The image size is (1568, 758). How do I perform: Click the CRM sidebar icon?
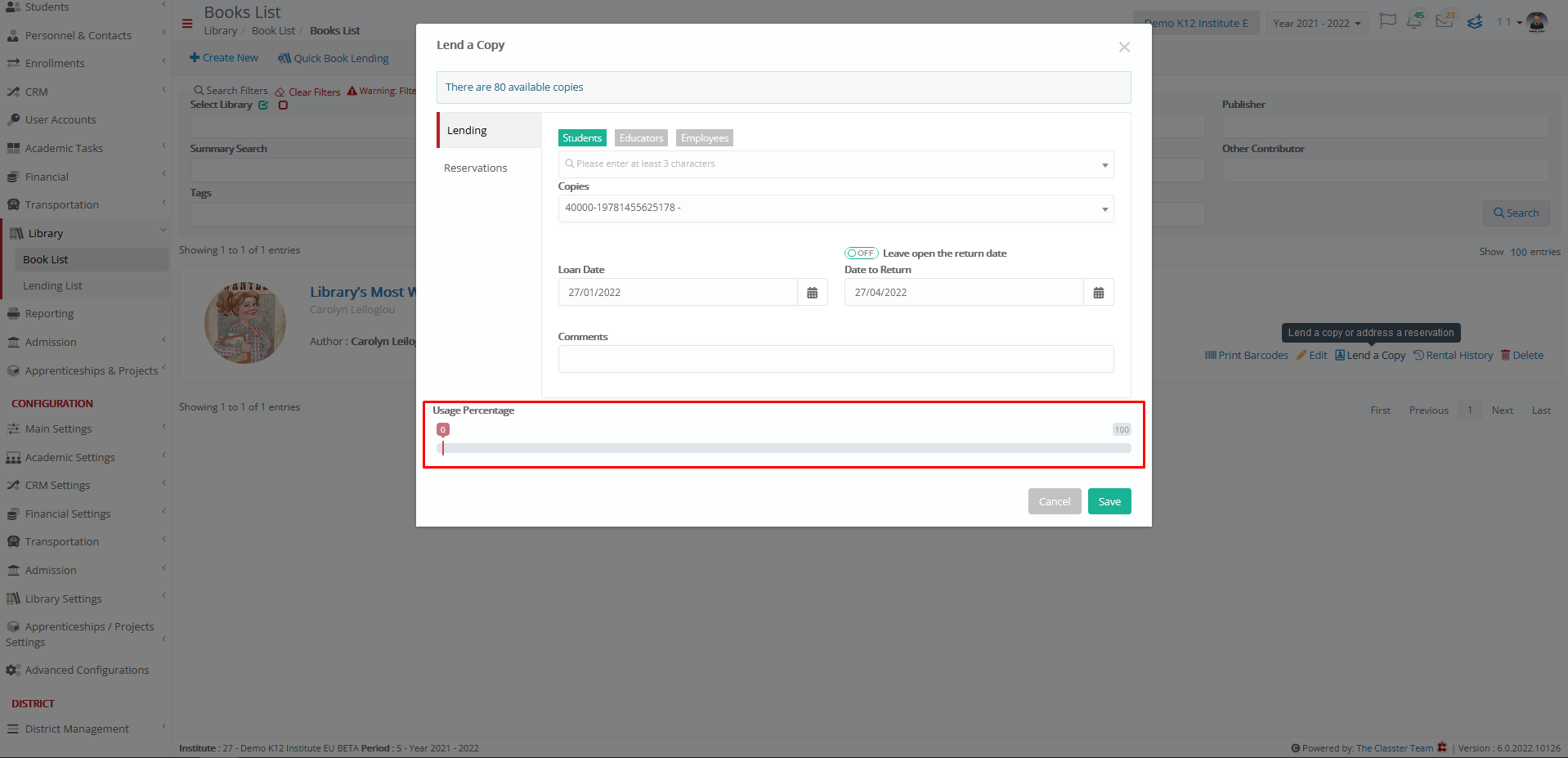pos(13,92)
